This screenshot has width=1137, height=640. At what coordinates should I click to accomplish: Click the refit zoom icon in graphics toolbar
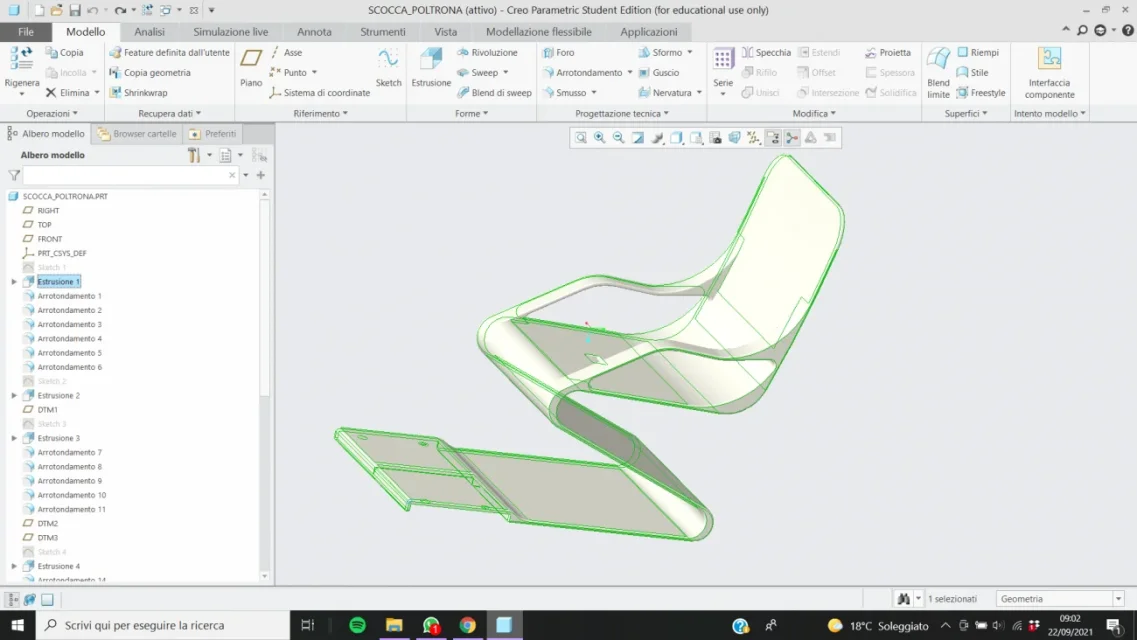[x=581, y=138]
